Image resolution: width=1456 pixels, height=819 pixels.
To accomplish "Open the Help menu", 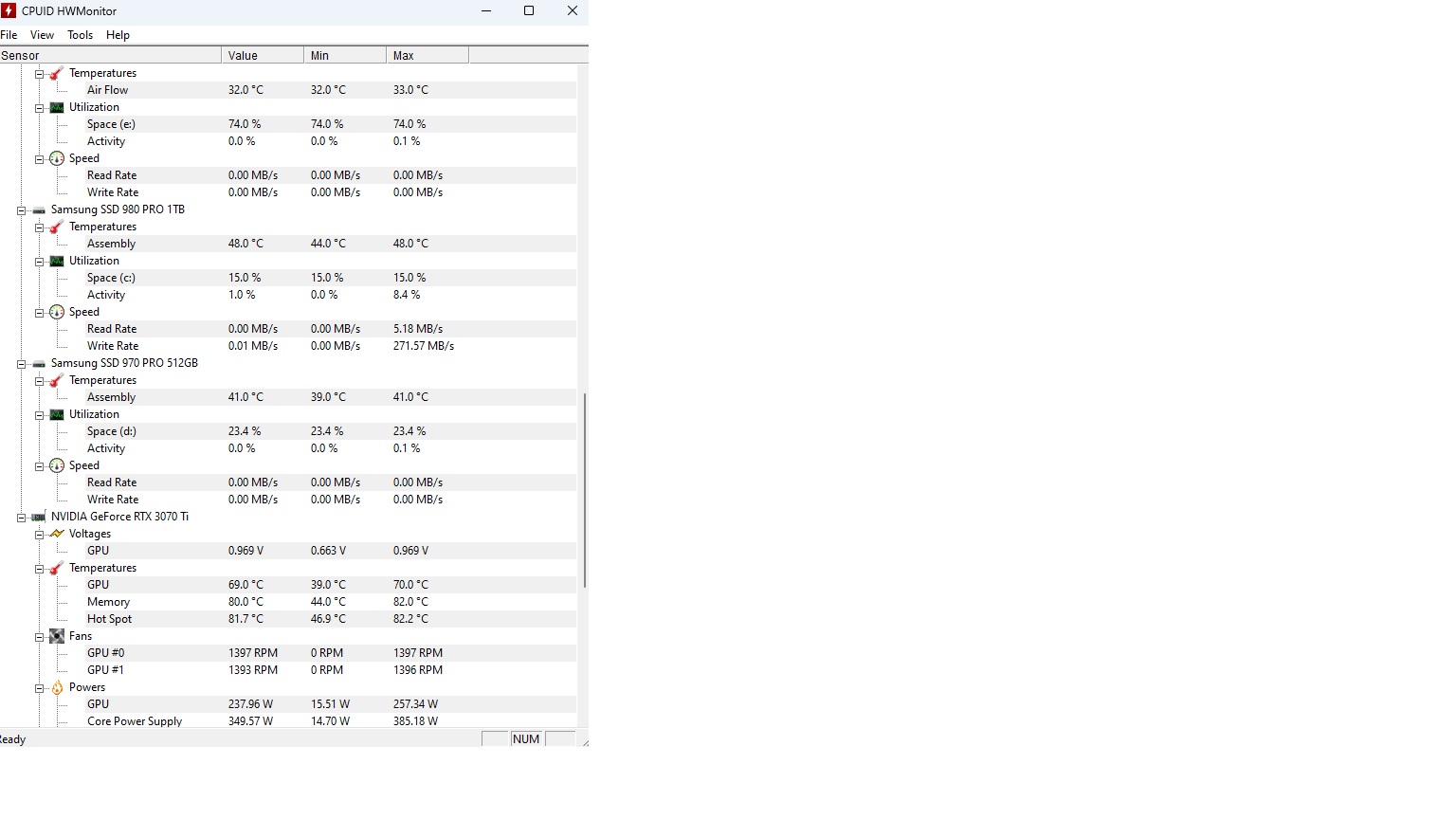I will tap(118, 35).
